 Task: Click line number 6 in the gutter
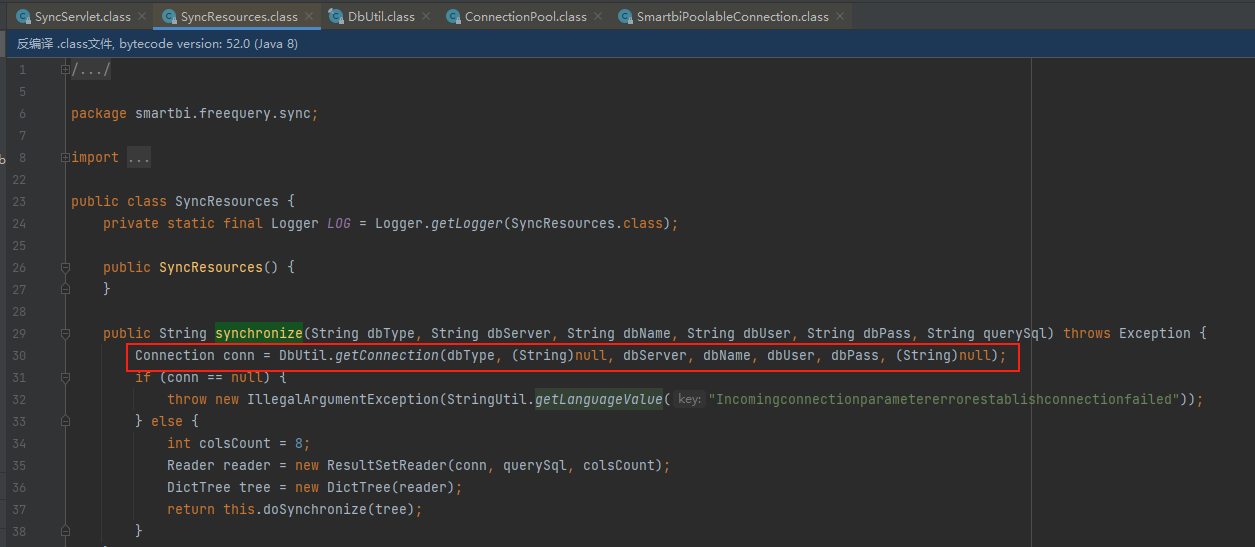pos(24,114)
